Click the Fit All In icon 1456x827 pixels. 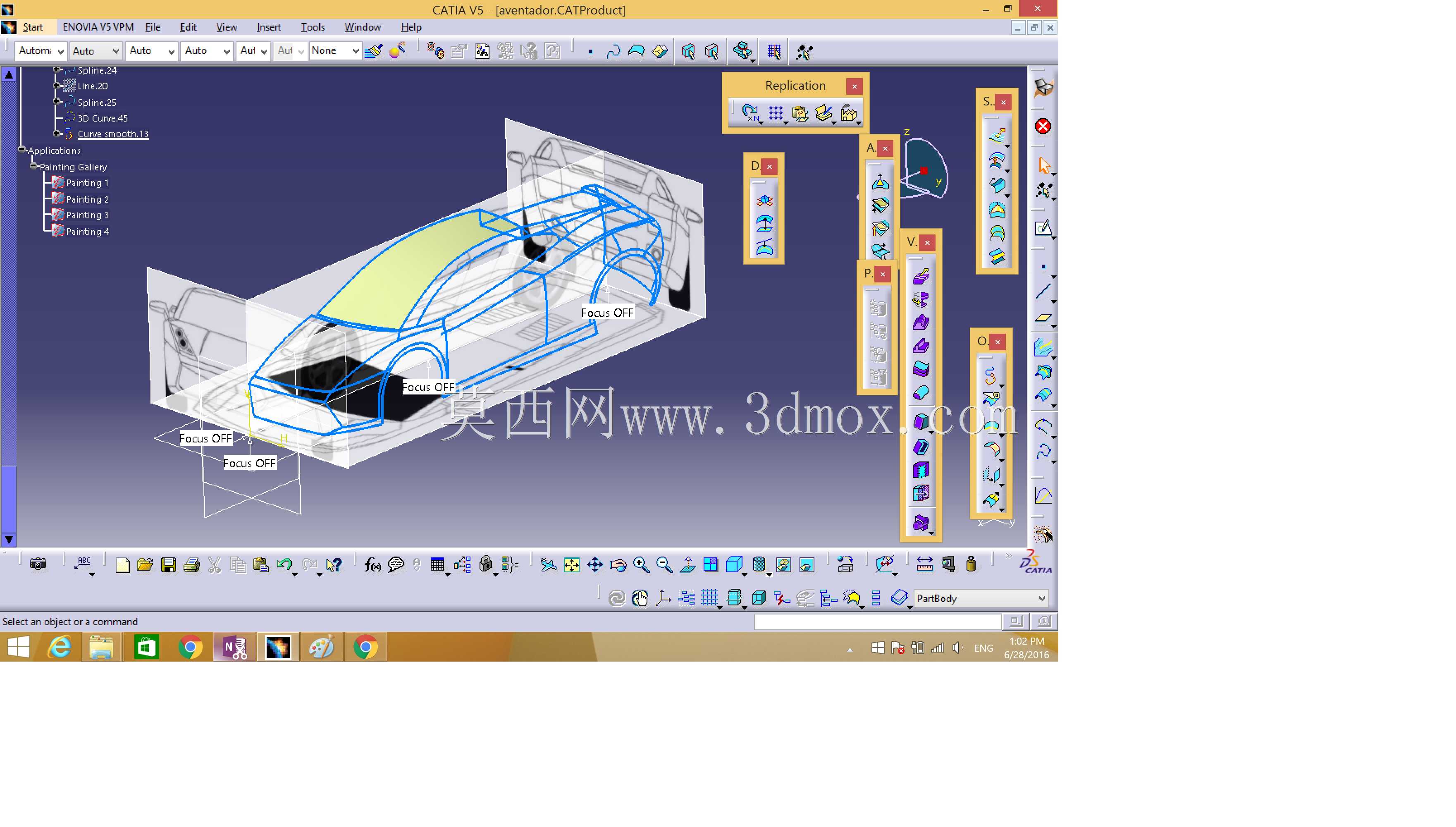[571, 564]
